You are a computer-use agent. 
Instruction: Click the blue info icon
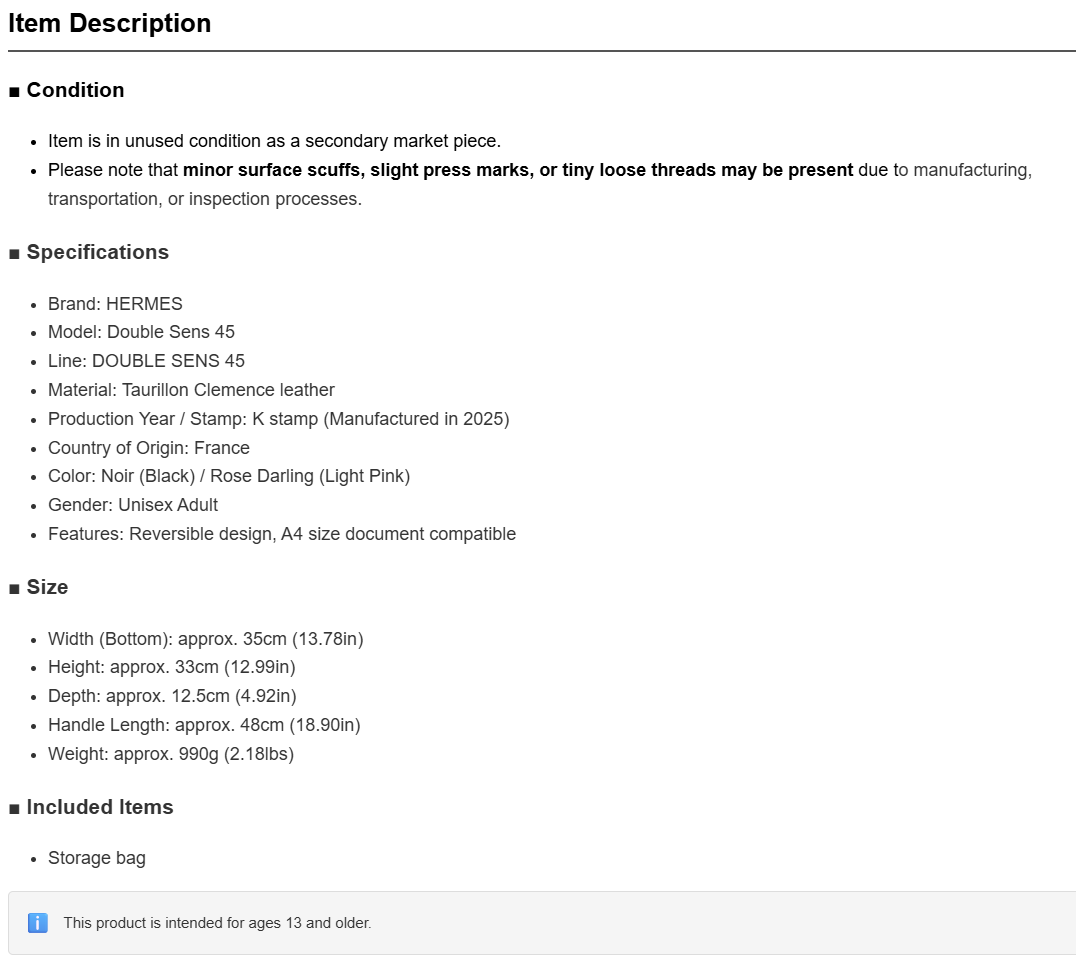[x=38, y=923]
